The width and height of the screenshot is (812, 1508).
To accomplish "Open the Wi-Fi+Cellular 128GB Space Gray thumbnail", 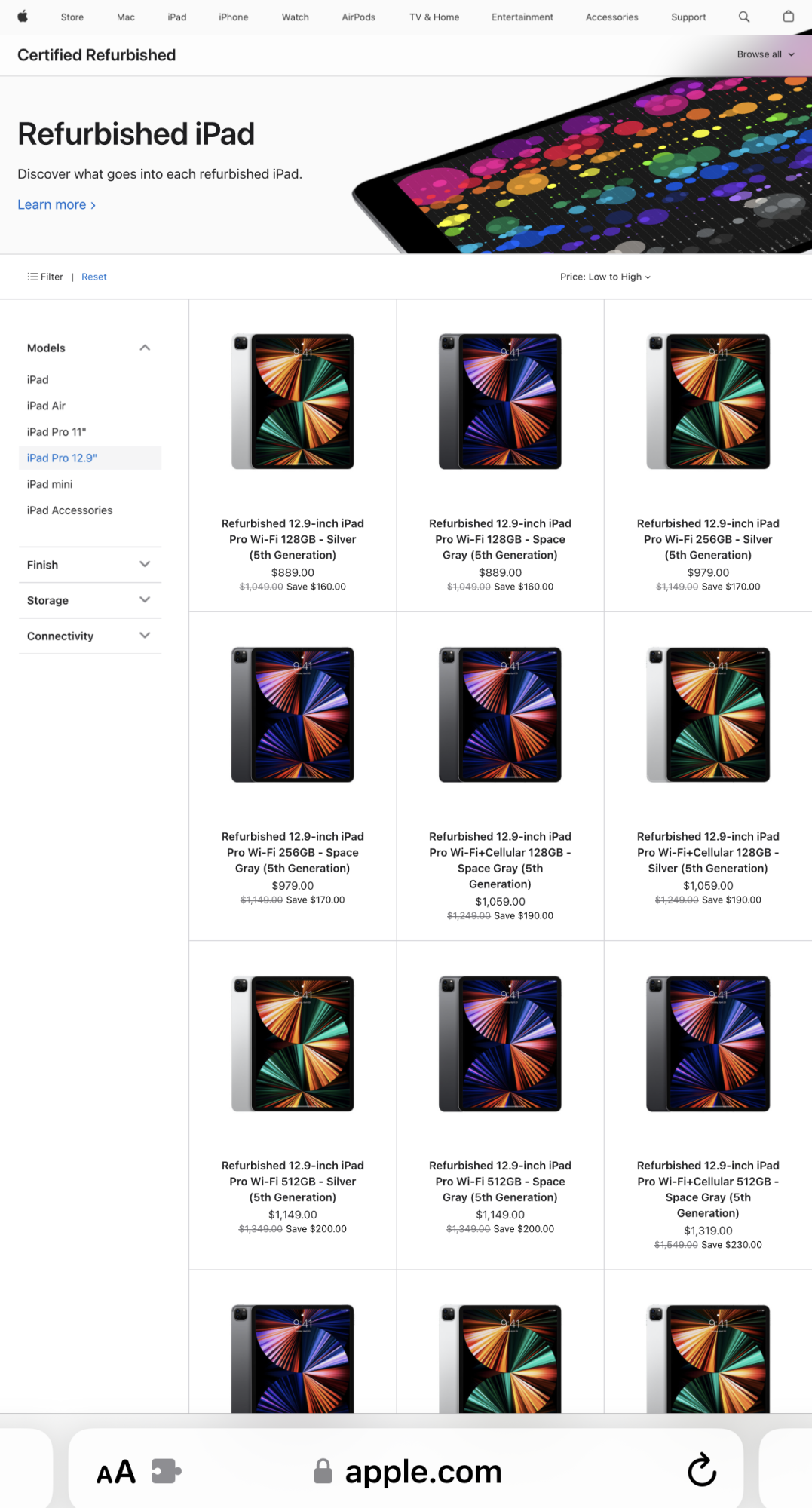I will coord(501,714).
